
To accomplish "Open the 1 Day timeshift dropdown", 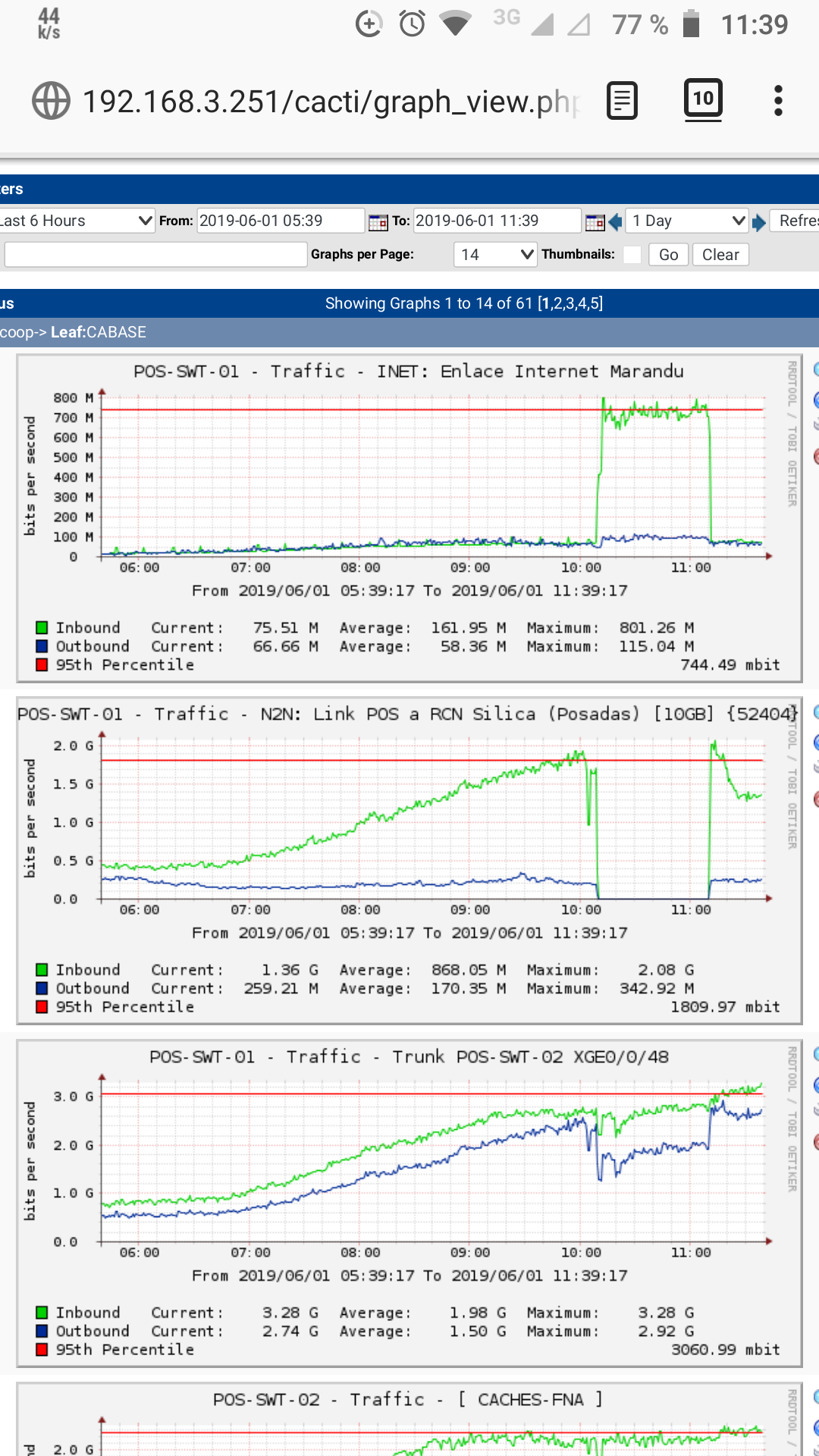I will pyautogui.click(x=686, y=221).
